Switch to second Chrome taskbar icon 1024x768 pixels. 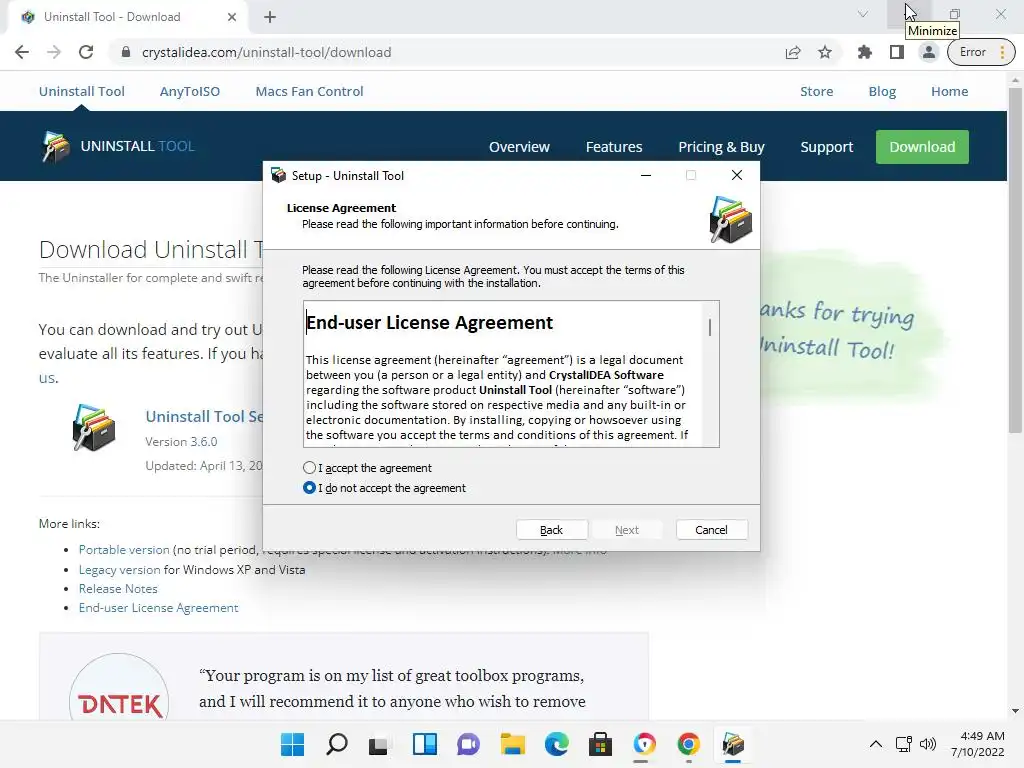688,744
